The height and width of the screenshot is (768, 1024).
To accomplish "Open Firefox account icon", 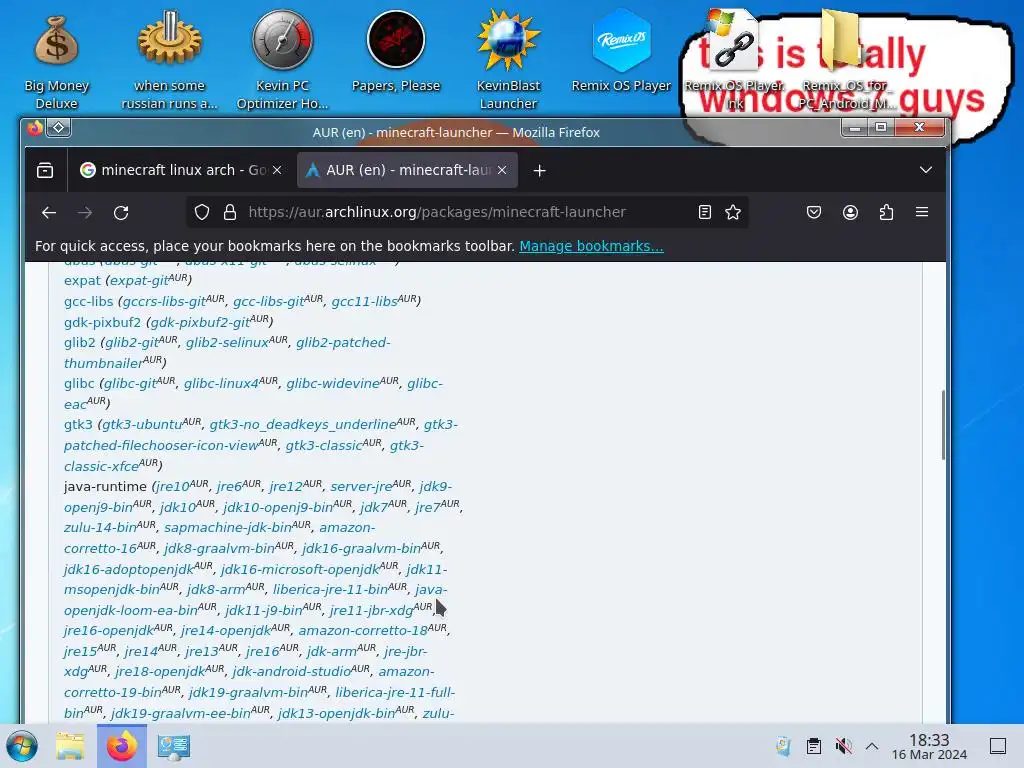I will click(850, 212).
